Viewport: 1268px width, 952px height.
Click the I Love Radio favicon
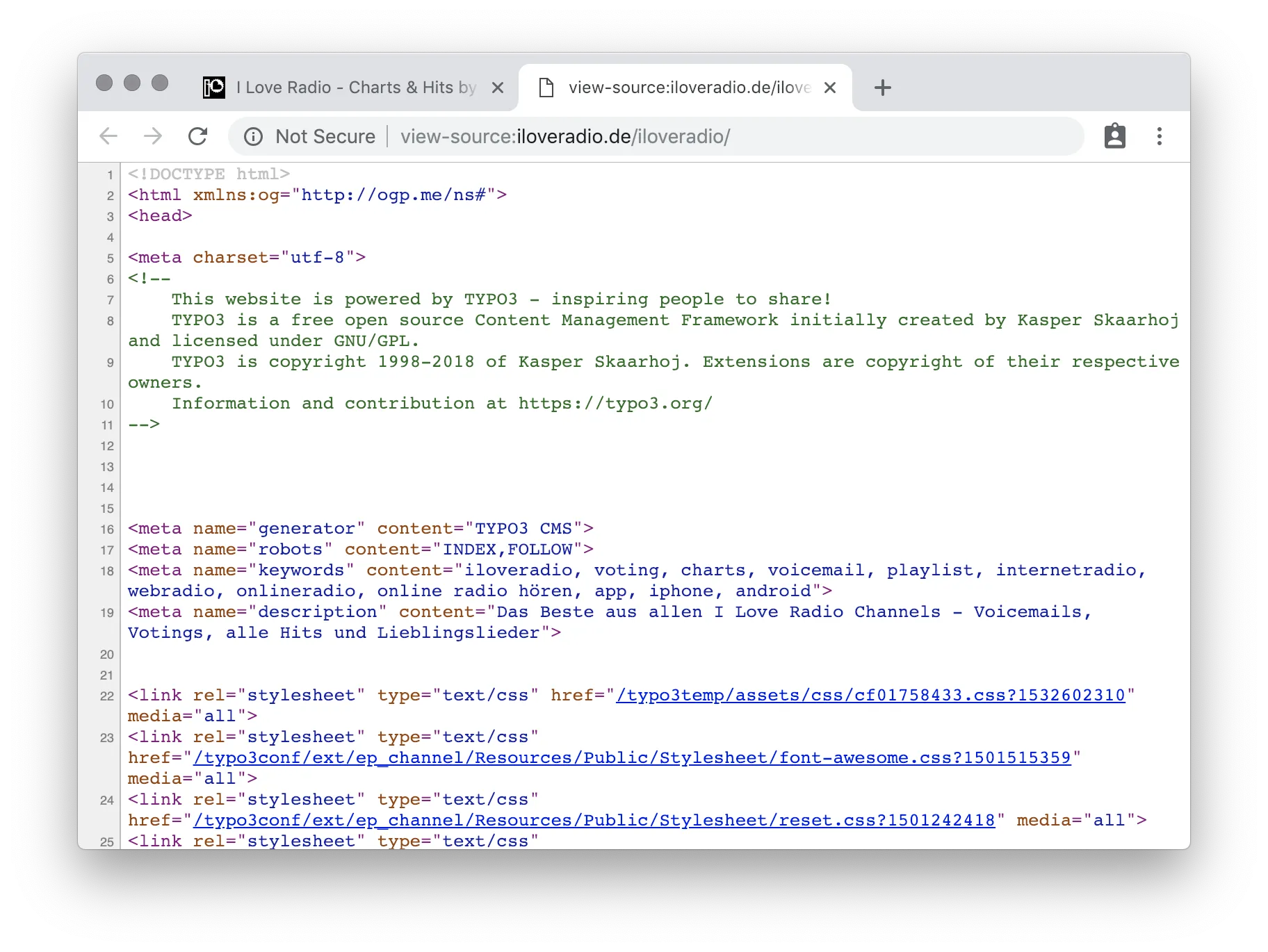pos(214,88)
